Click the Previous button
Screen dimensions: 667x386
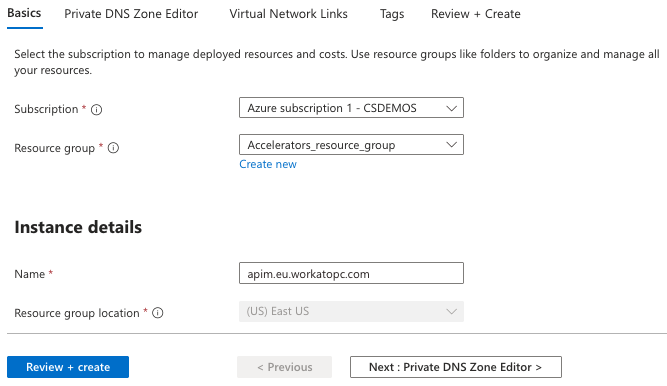click(x=285, y=367)
